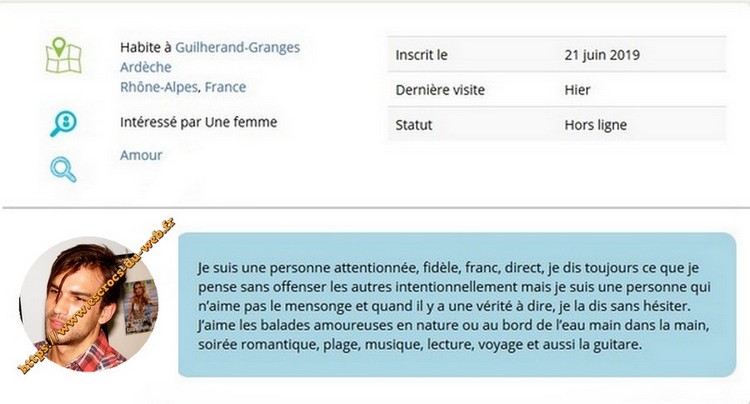Follow the Ardèche department link
Image resolution: width=750 pixels, height=404 pixels.
(x=145, y=67)
